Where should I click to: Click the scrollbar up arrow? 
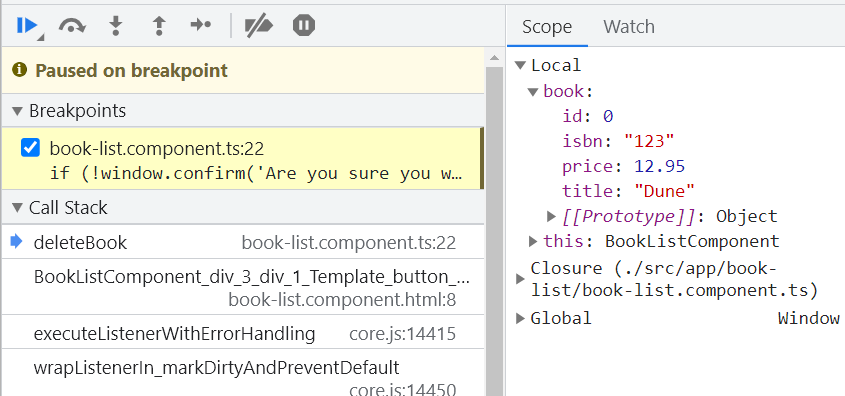[x=494, y=57]
